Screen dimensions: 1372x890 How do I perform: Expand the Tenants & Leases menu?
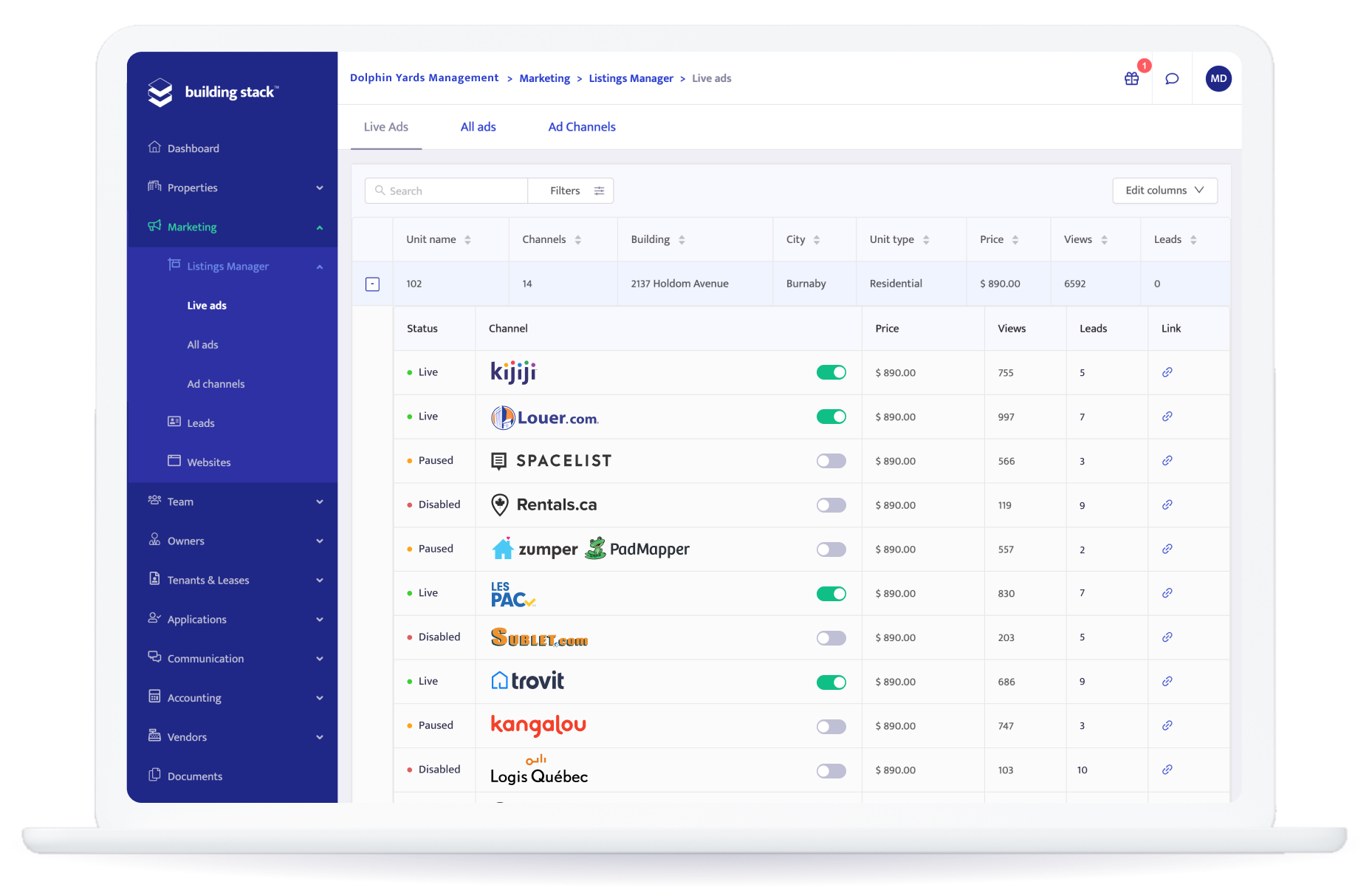(x=320, y=581)
